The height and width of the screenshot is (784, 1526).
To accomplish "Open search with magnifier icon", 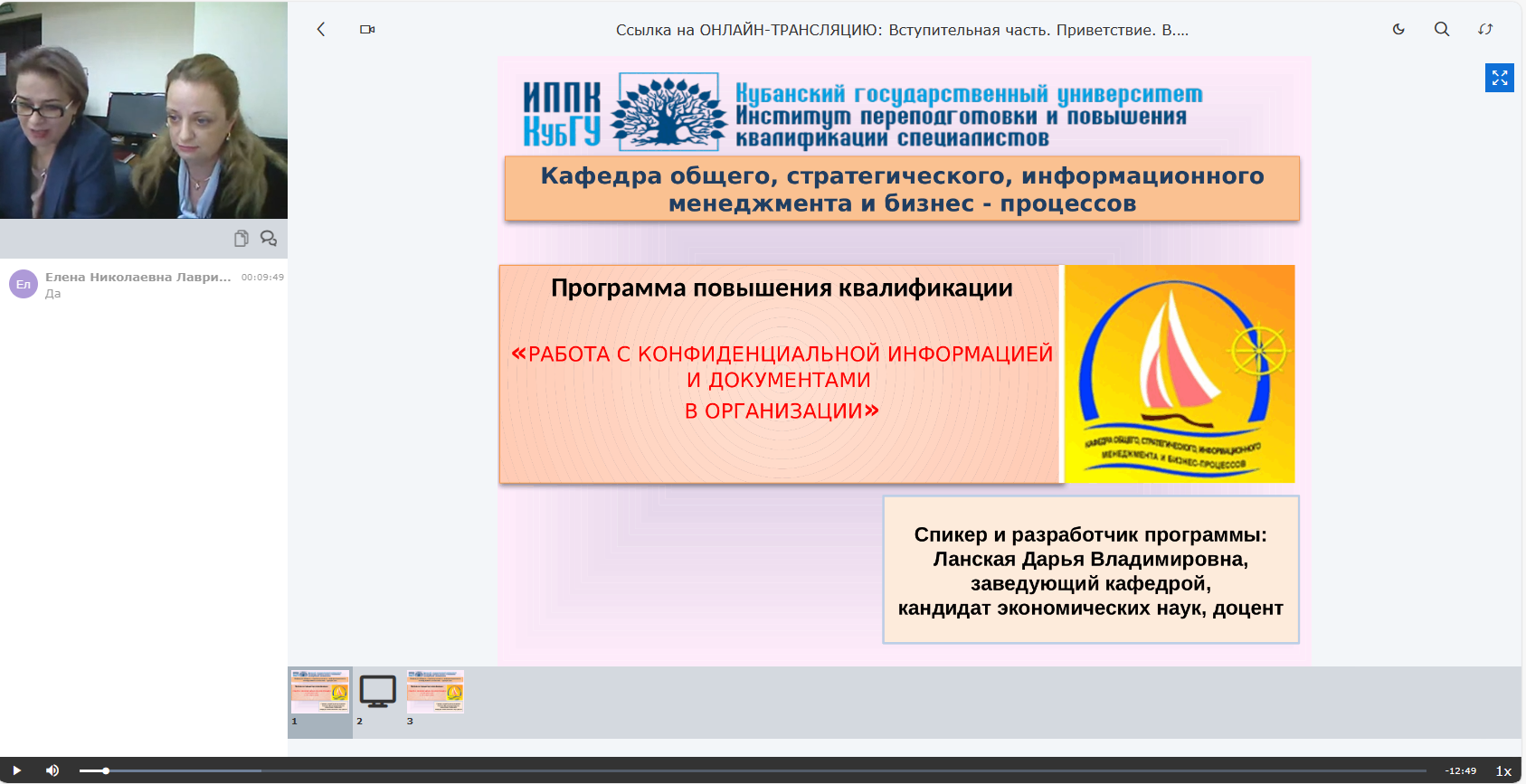I will pyautogui.click(x=1442, y=29).
